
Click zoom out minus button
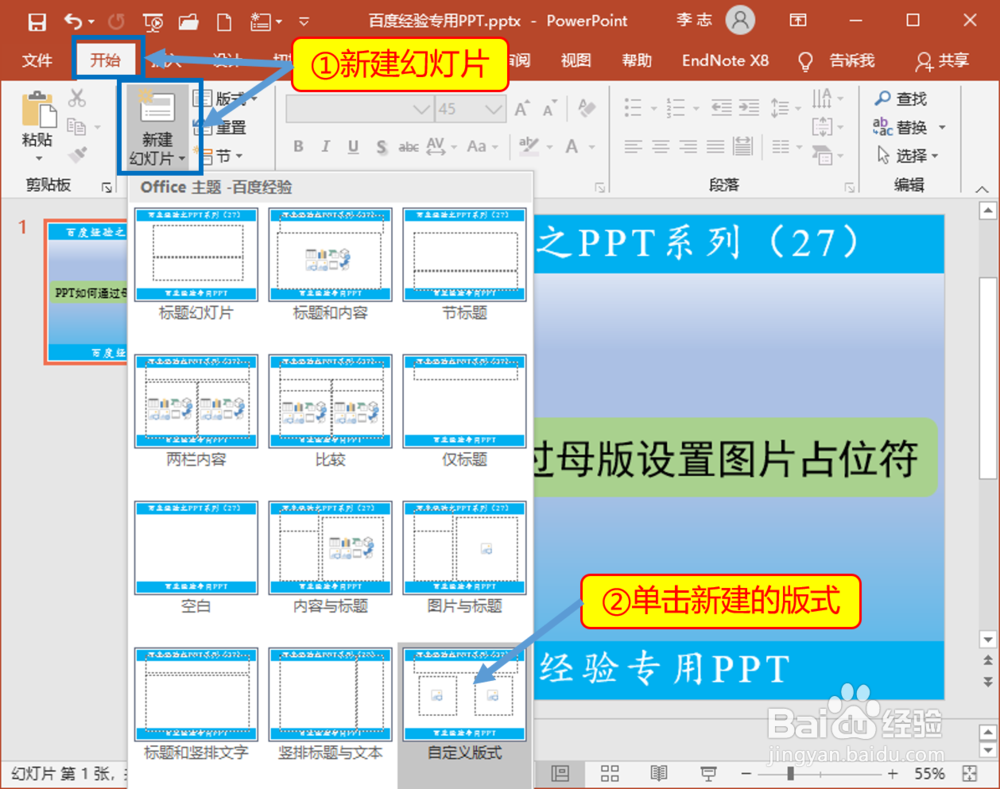pos(746,774)
